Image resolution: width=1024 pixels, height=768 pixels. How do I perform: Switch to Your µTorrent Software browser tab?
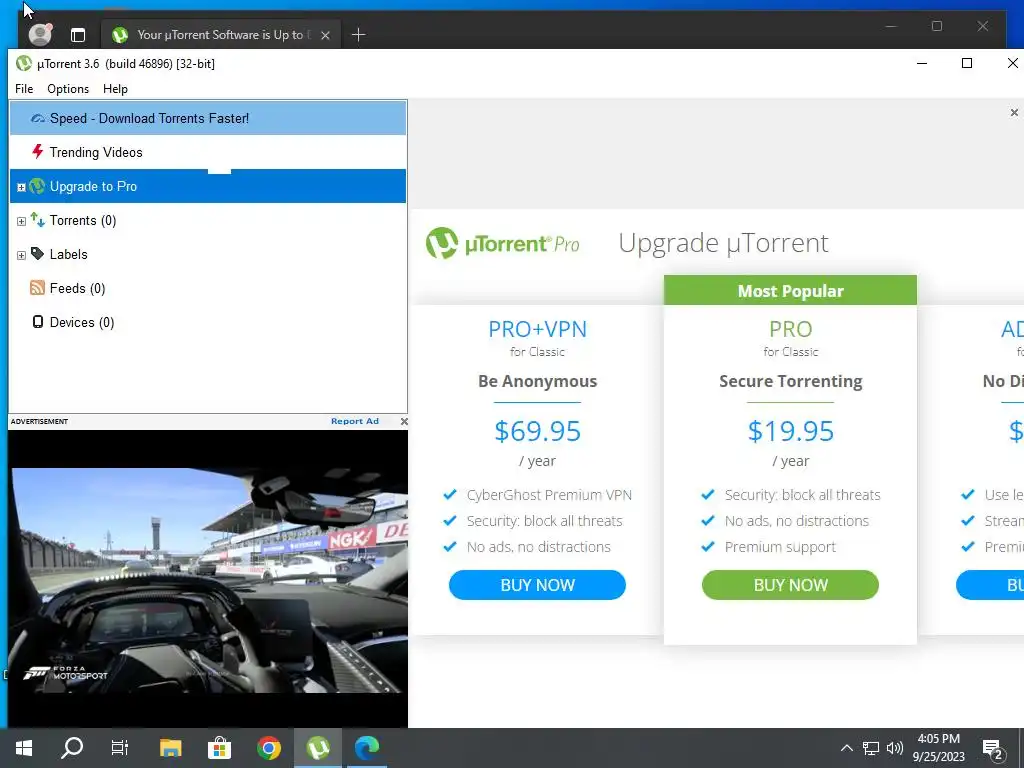pyautogui.click(x=220, y=35)
